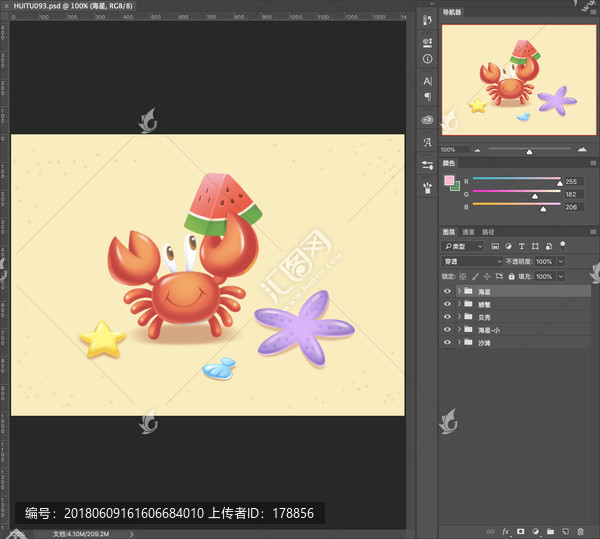This screenshot has width=600, height=539.
Task: Select the 导航器 Navigator tab
Action: [x=452, y=12]
